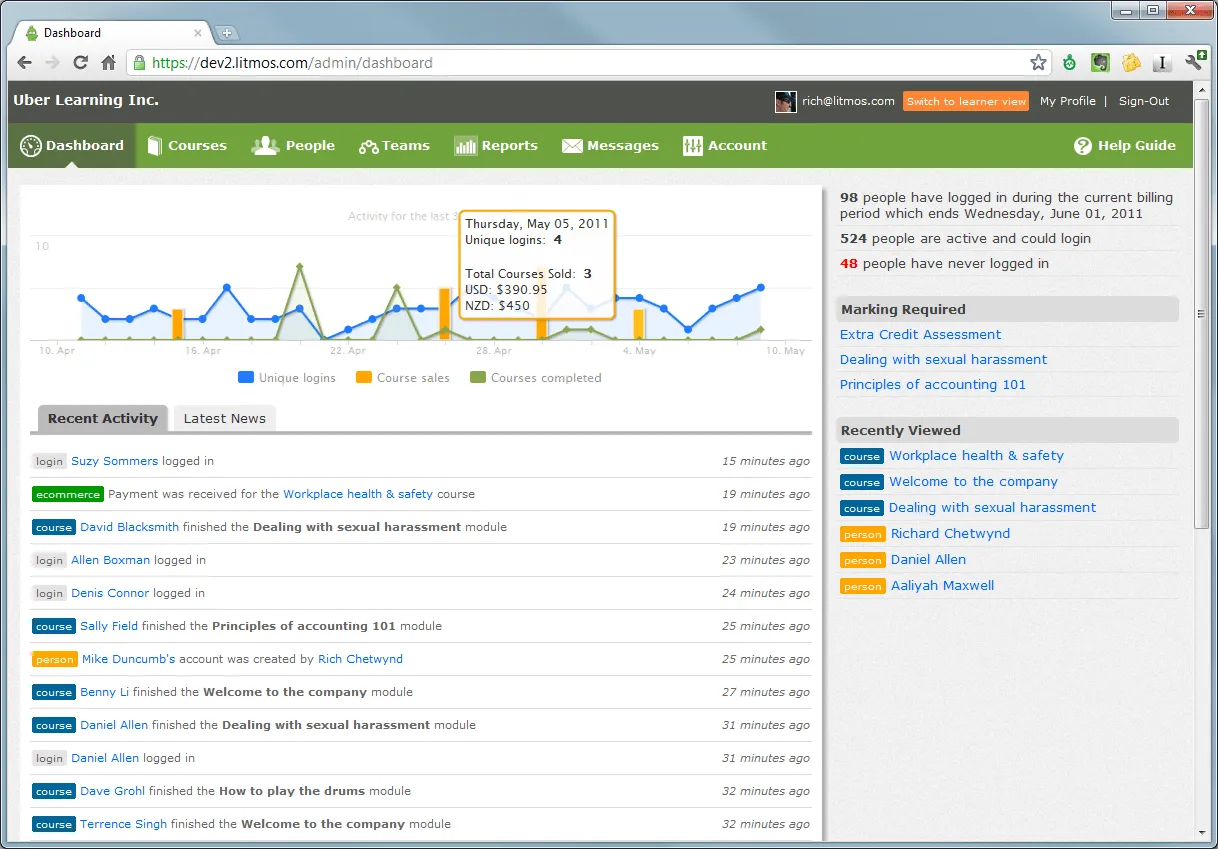
Task: Click Switch to learner view button
Action: coord(966,101)
